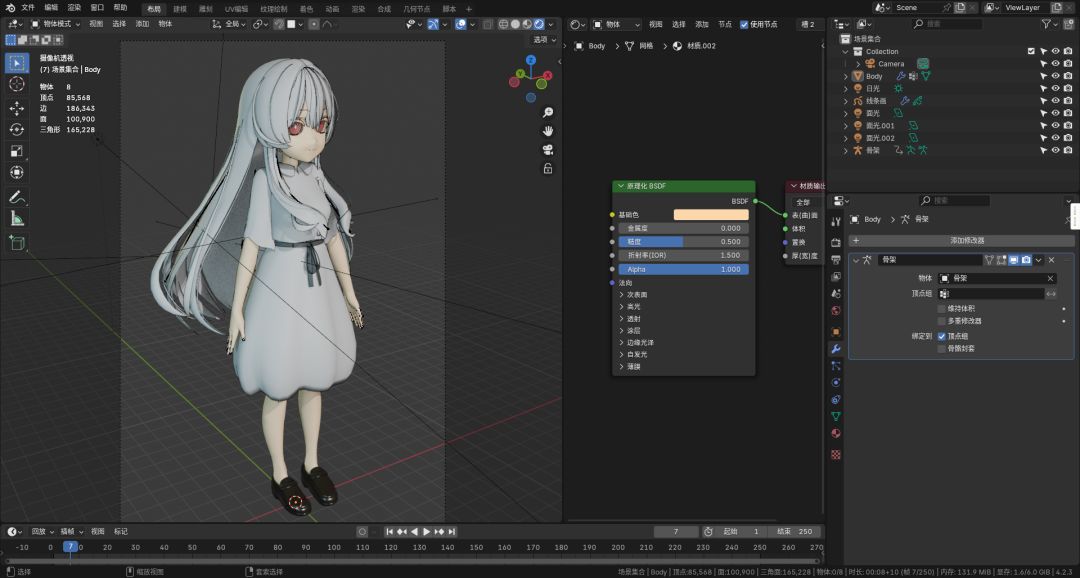Select the Annotate pencil tool
This screenshot has width=1080, height=578.
pos(17,197)
